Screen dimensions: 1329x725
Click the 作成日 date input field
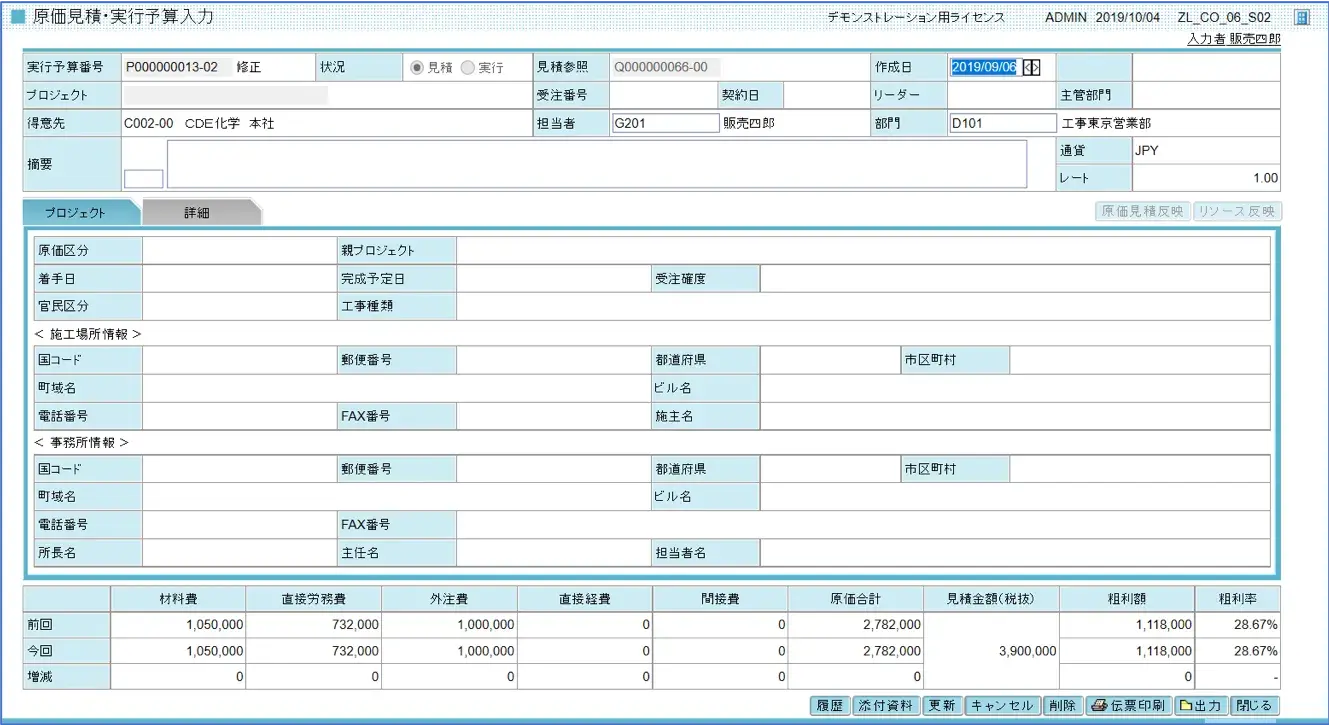[983, 67]
